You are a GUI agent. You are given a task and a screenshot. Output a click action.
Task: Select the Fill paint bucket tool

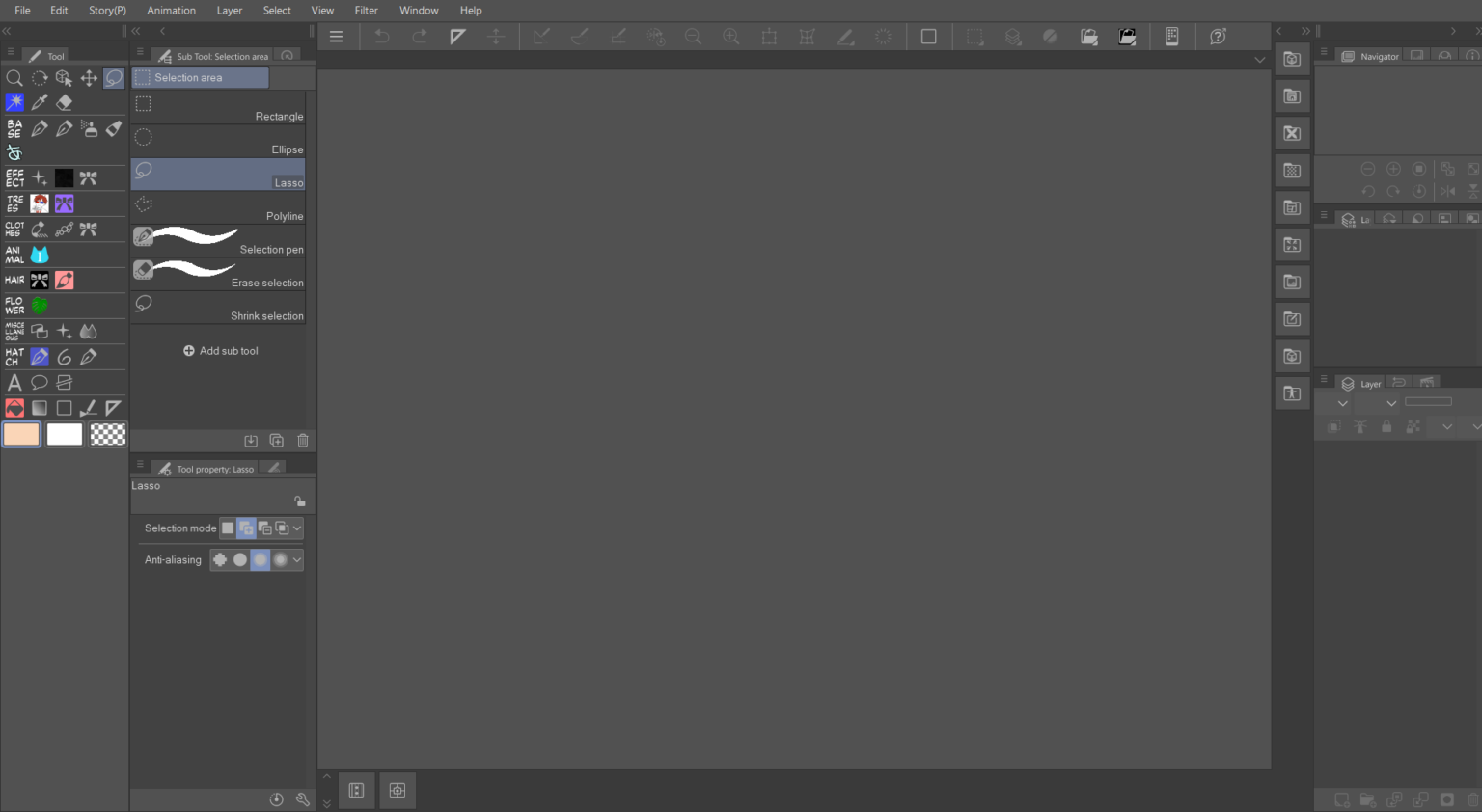(14, 407)
